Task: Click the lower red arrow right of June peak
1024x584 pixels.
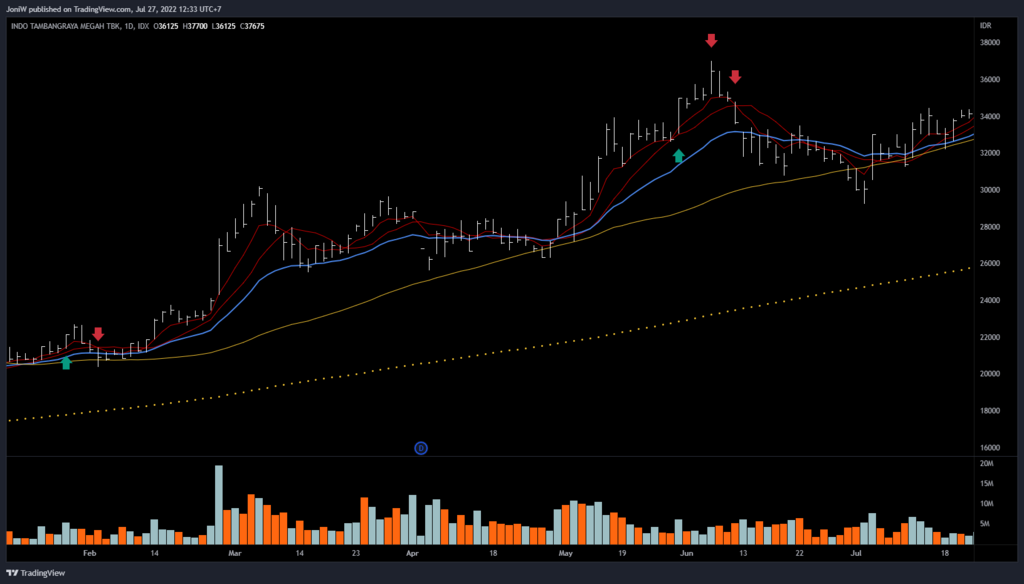Action: click(x=735, y=77)
